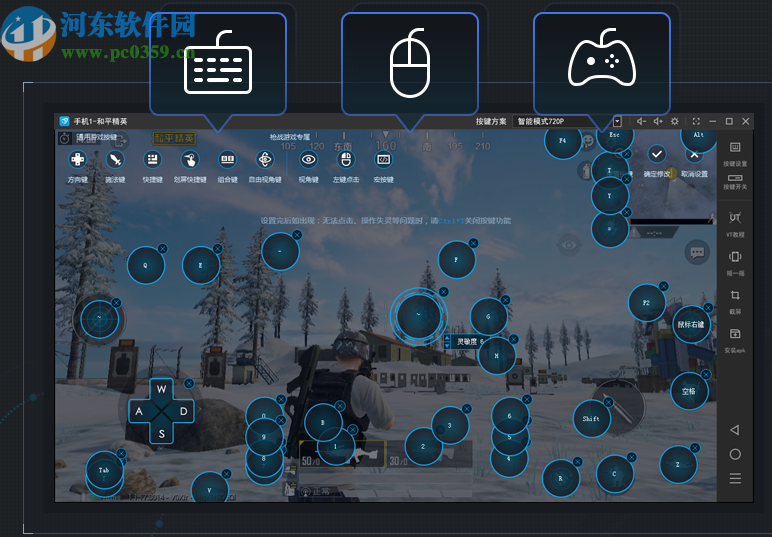772x537 pixels.
Task: Open the Android menu lines button
Action: pos(735,478)
